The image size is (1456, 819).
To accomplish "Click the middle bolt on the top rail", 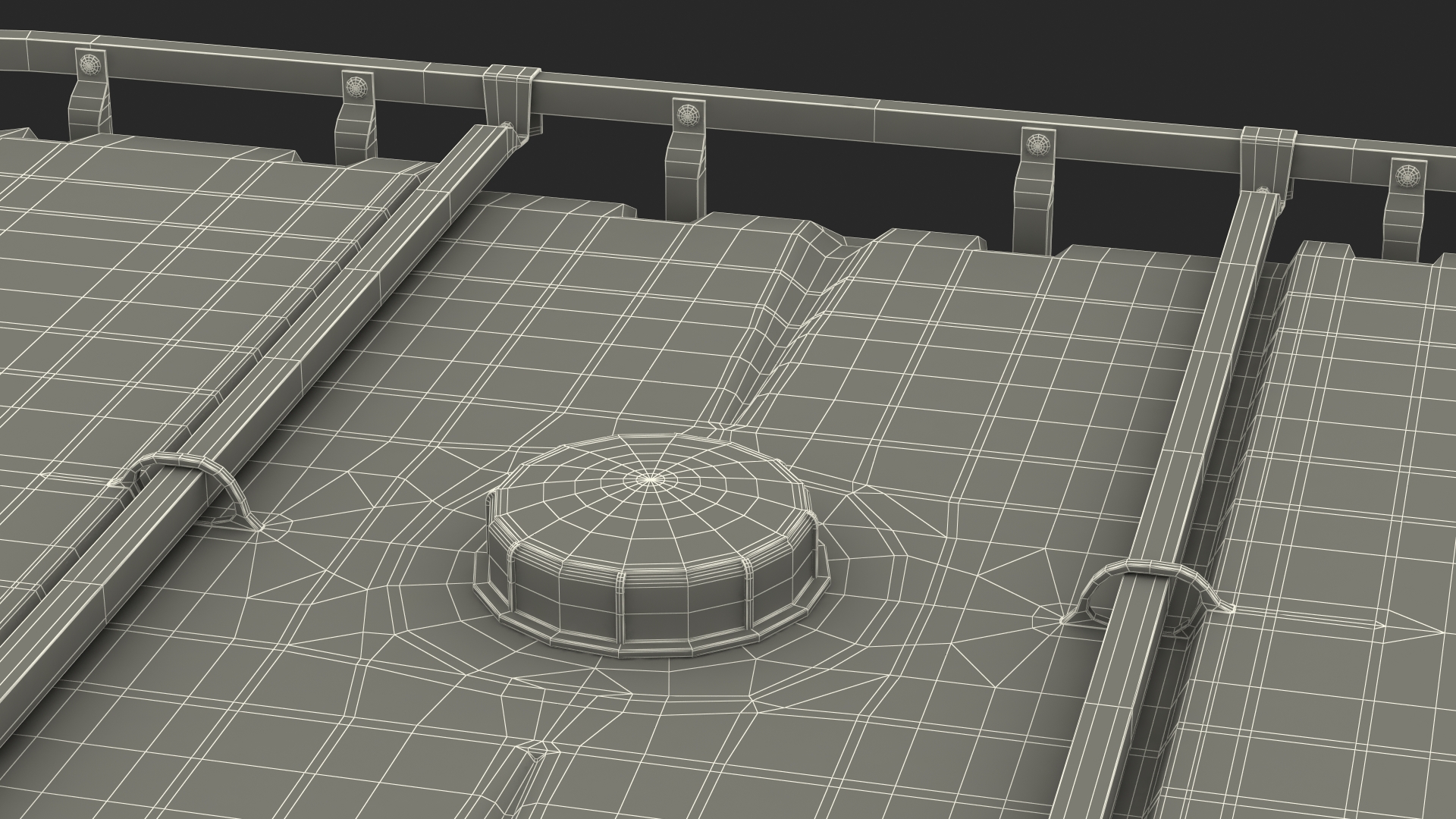I will pyautogui.click(x=687, y=115).
